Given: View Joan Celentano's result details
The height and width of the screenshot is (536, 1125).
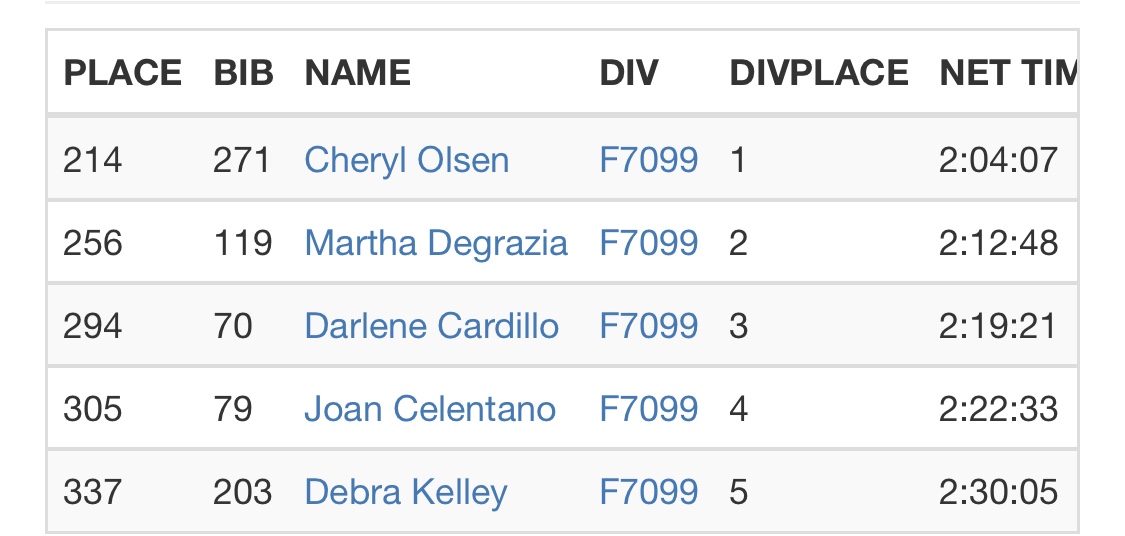Looking at the screenshot, I should tap(430, 409).
